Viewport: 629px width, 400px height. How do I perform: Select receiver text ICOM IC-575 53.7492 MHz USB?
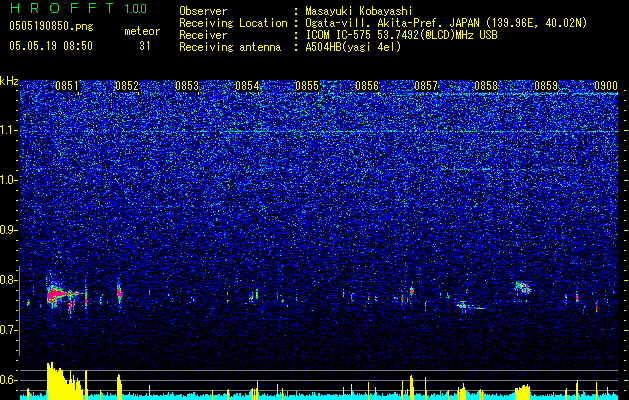point(401,35)
